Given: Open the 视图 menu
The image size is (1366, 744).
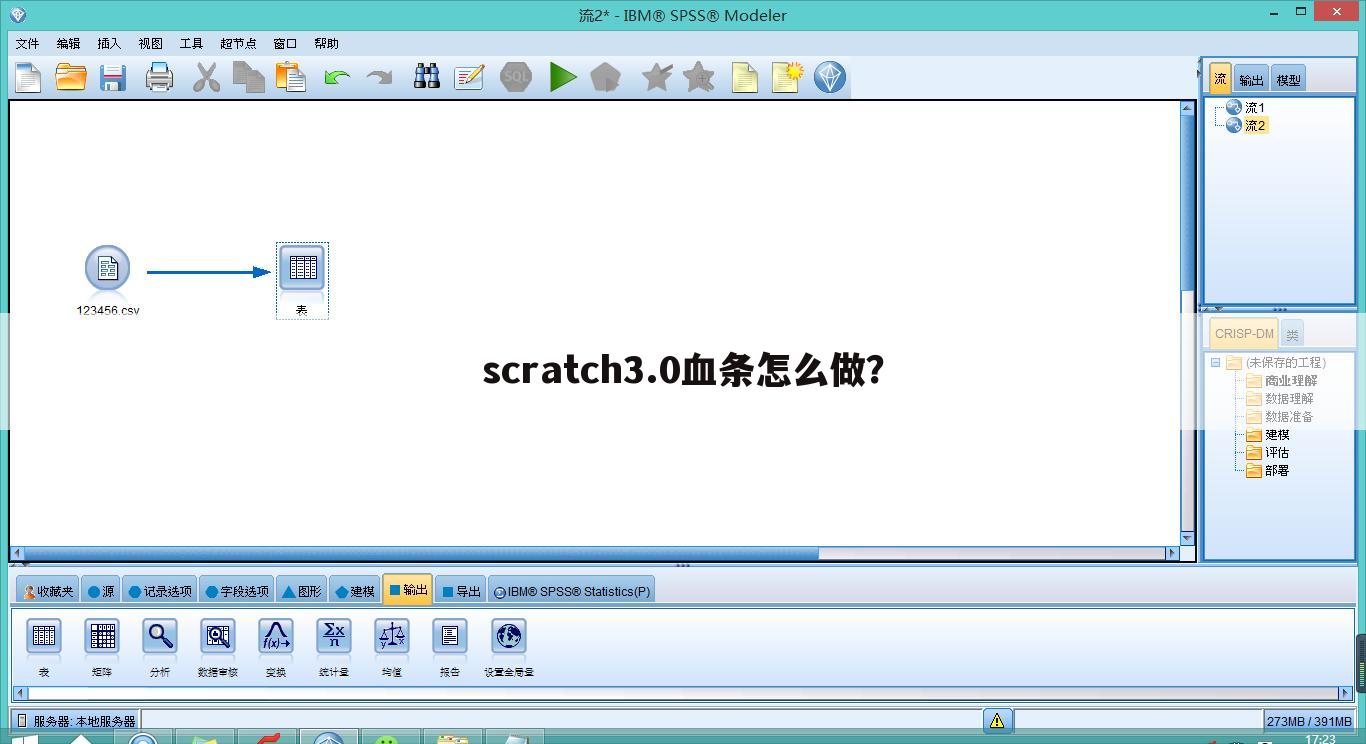Looking at the screenshot, I should [150, 43].
